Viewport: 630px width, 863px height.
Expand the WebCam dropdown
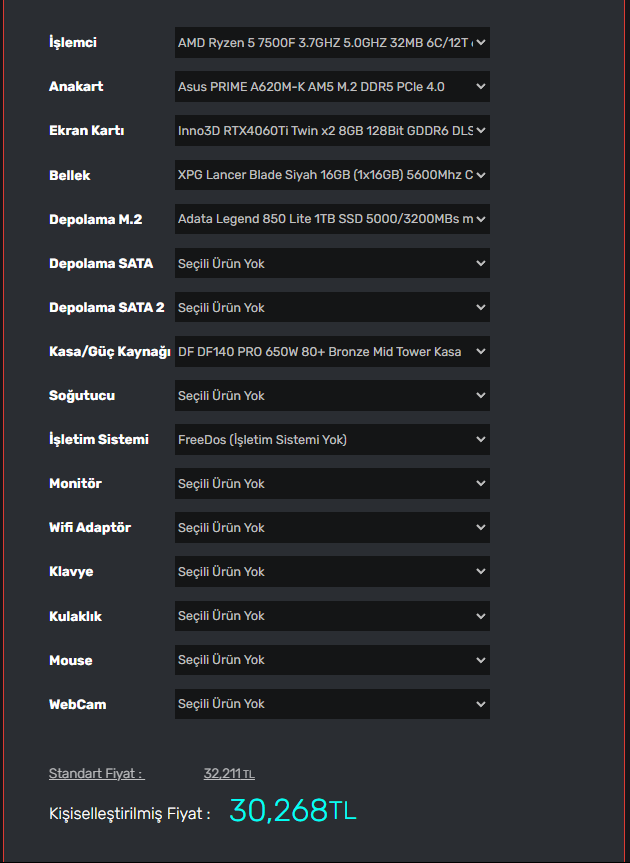332,703
